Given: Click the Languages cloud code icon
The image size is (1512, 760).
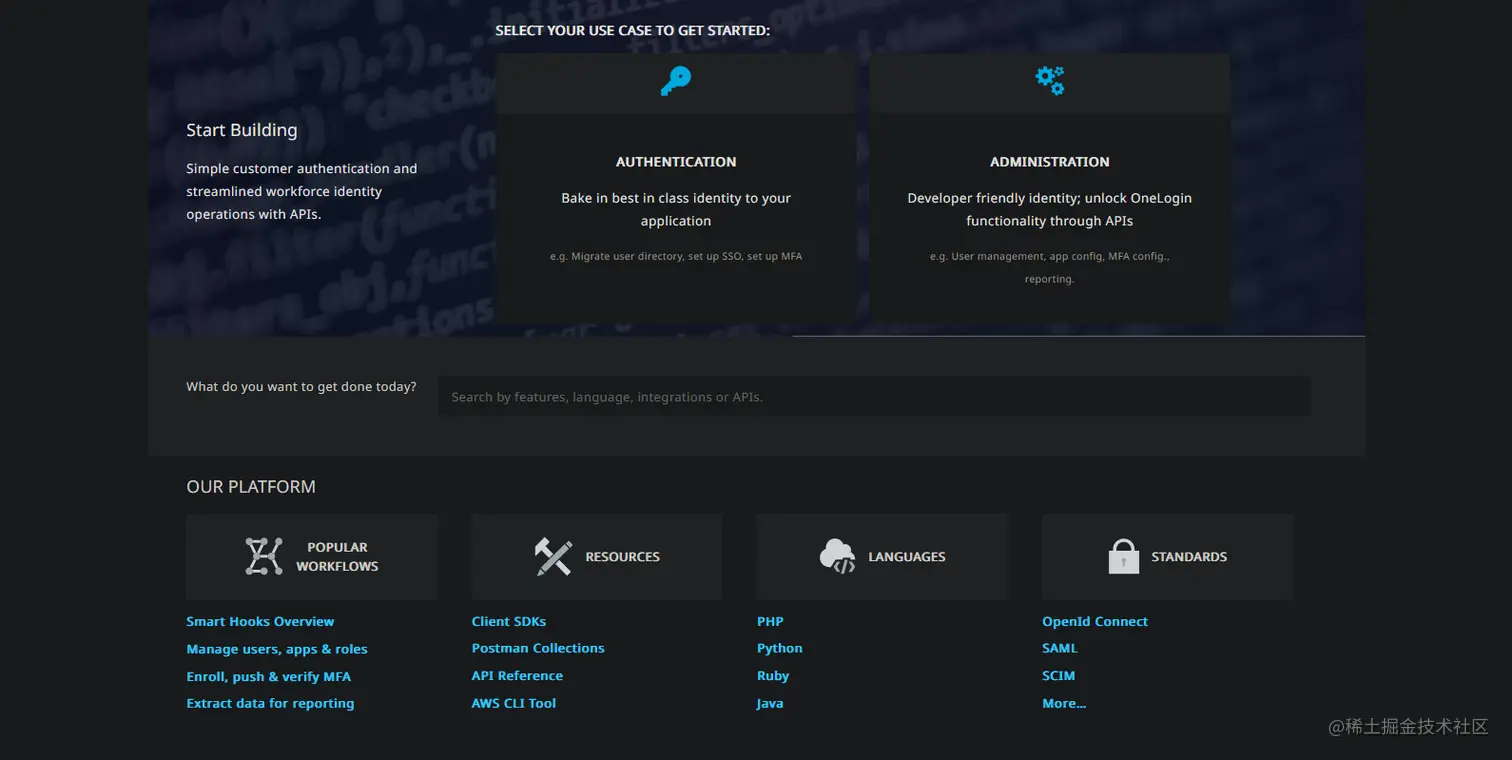Looking at the screenshot, I should click(x=837, y=556).
